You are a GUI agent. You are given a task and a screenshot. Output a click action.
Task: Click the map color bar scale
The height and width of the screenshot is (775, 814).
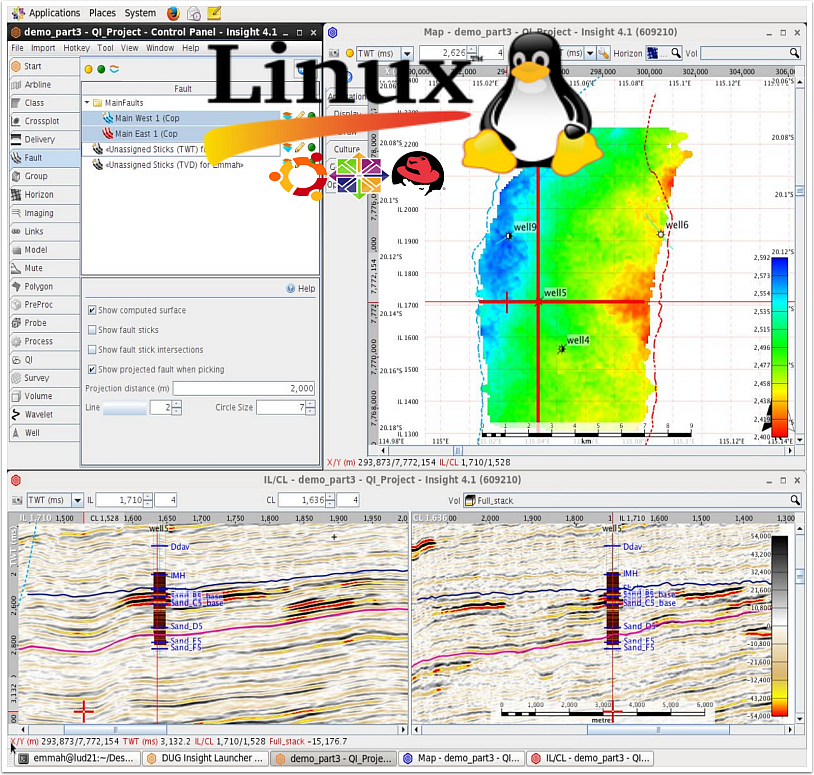coord(779,347)
